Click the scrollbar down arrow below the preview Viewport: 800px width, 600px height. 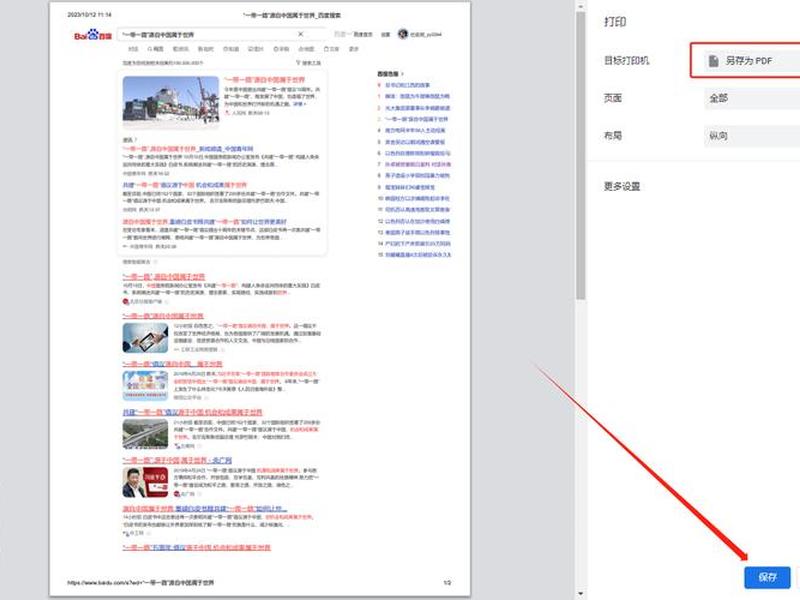(580, 593)
